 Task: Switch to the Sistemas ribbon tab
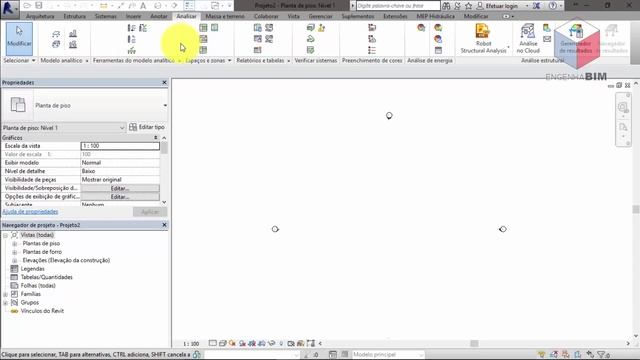click(x=105, y=16)
